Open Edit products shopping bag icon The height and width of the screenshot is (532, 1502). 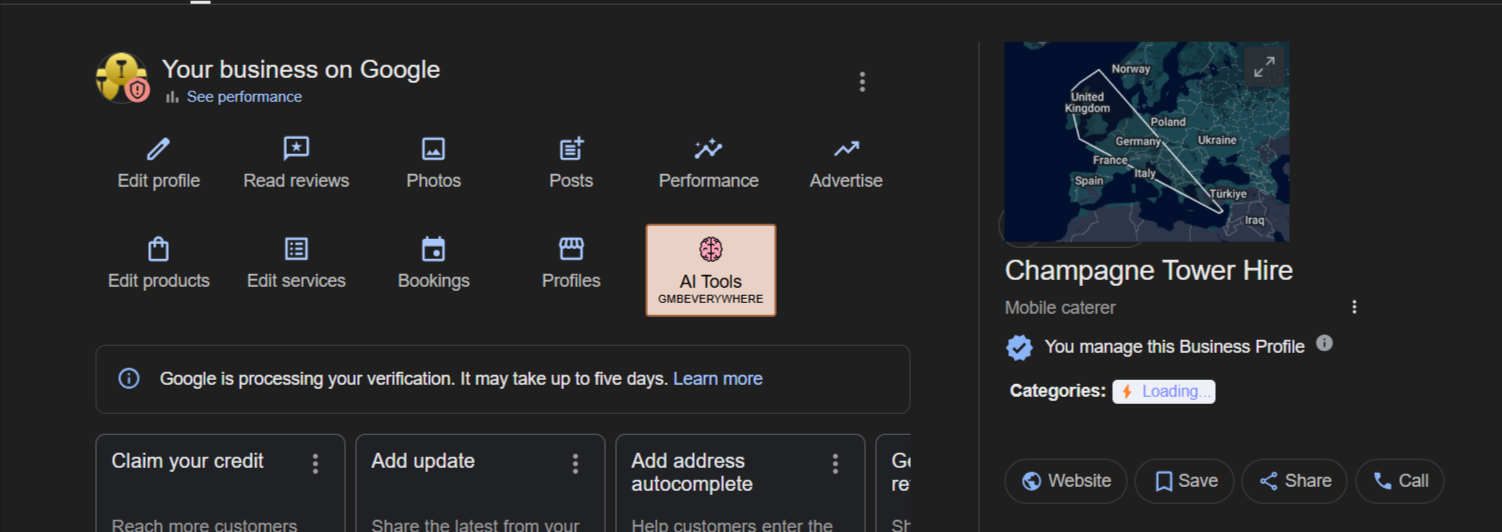(x=158, y=249)
